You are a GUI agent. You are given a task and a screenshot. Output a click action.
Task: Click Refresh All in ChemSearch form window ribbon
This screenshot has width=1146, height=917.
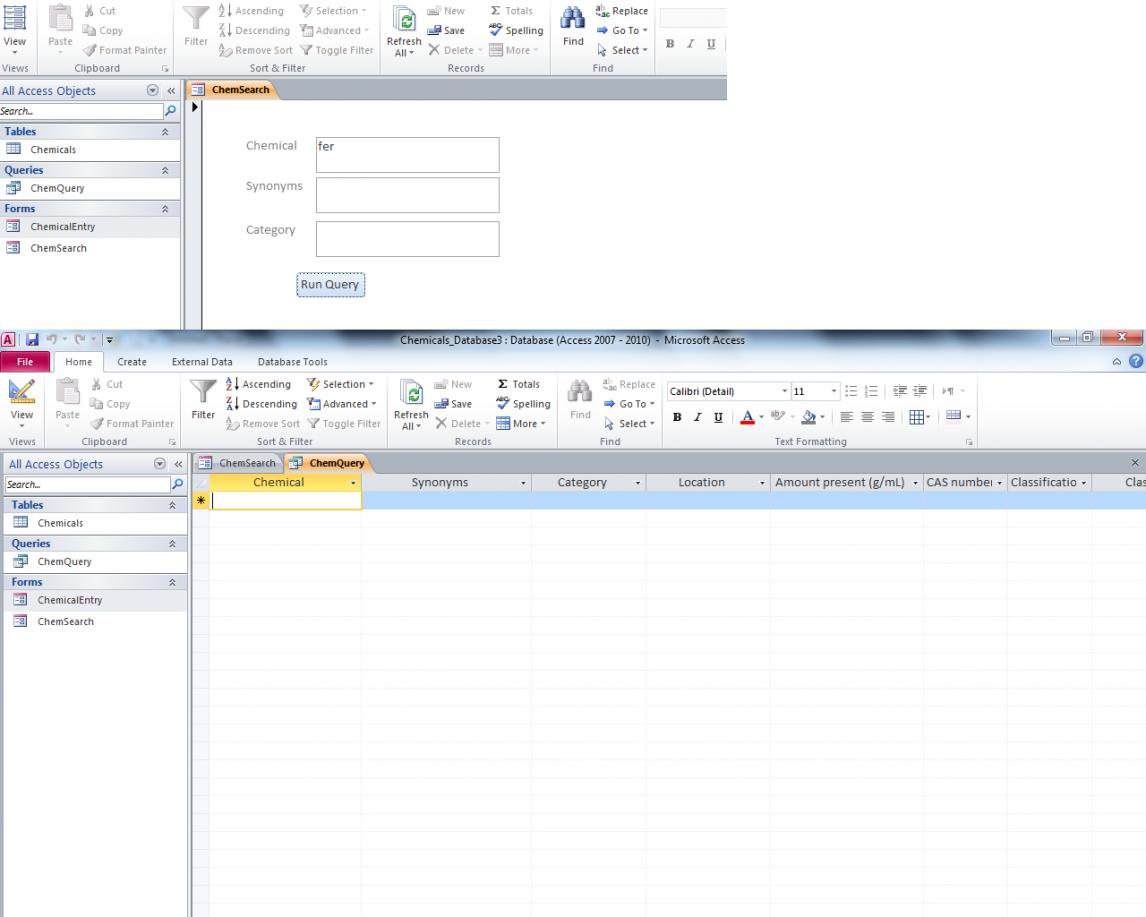pos(404,31)
